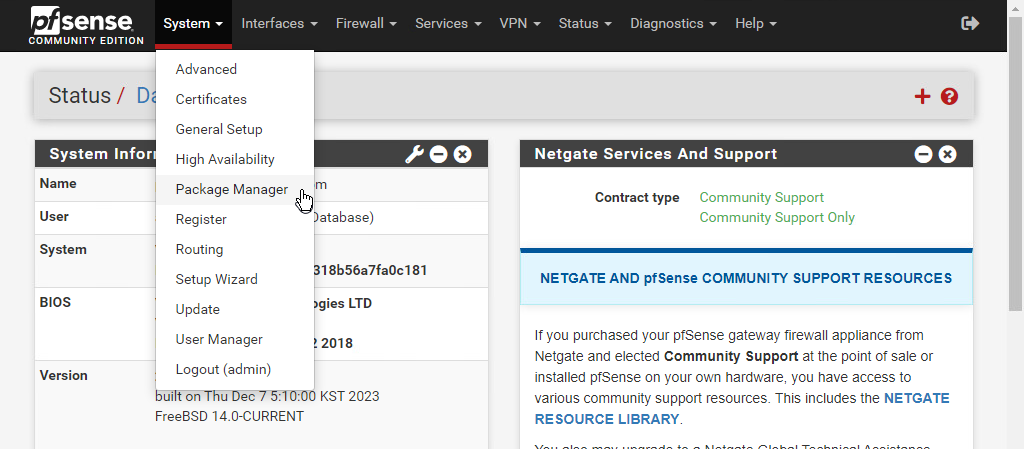This screenshot has width=1024, height=449.
Task: Click the logout arrow icon in navbar
Action: (x=970, y=23)
